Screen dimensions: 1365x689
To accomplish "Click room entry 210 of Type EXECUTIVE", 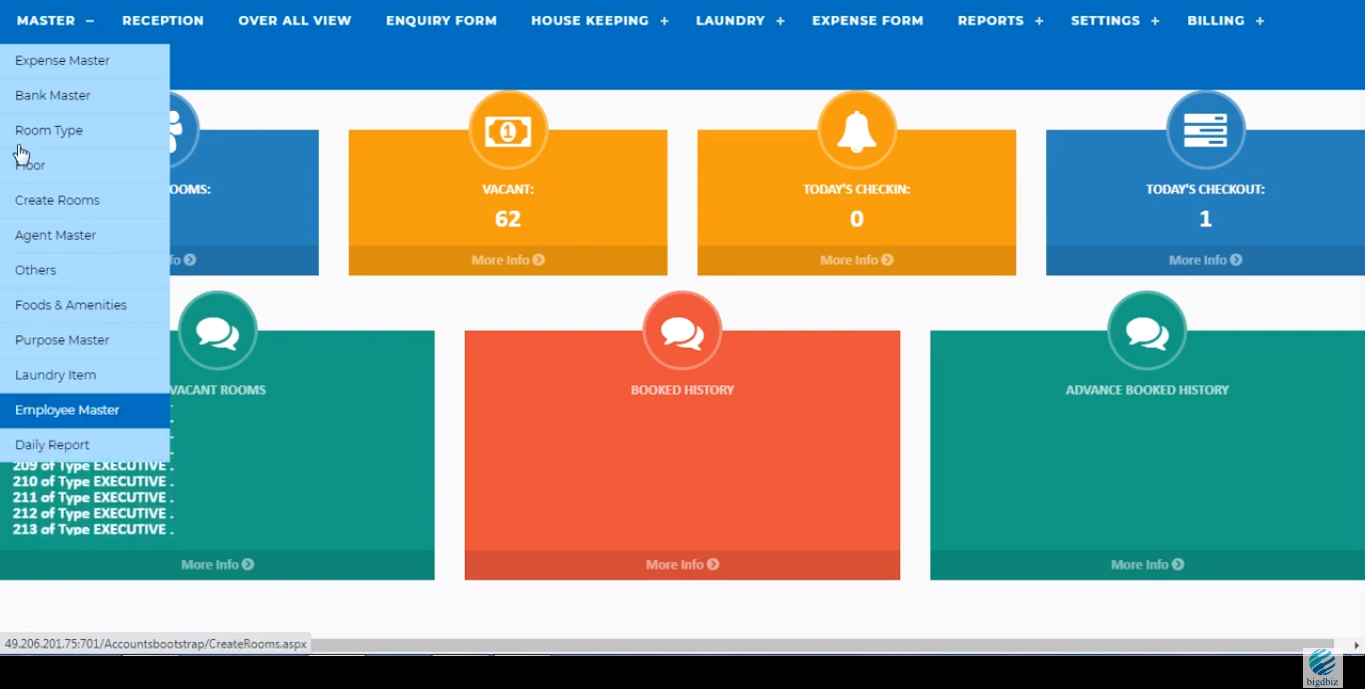I will [x=93, y=482].
